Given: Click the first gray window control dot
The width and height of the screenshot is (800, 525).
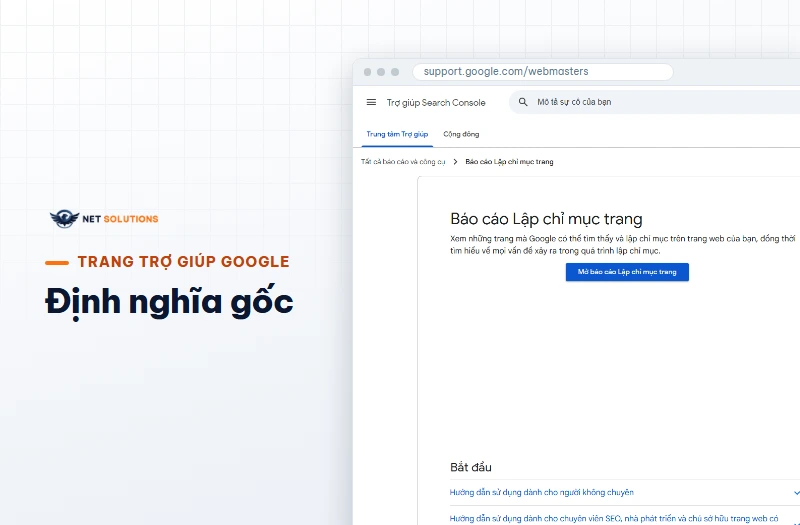Looking at the screenshot, I should click(367, 72).
